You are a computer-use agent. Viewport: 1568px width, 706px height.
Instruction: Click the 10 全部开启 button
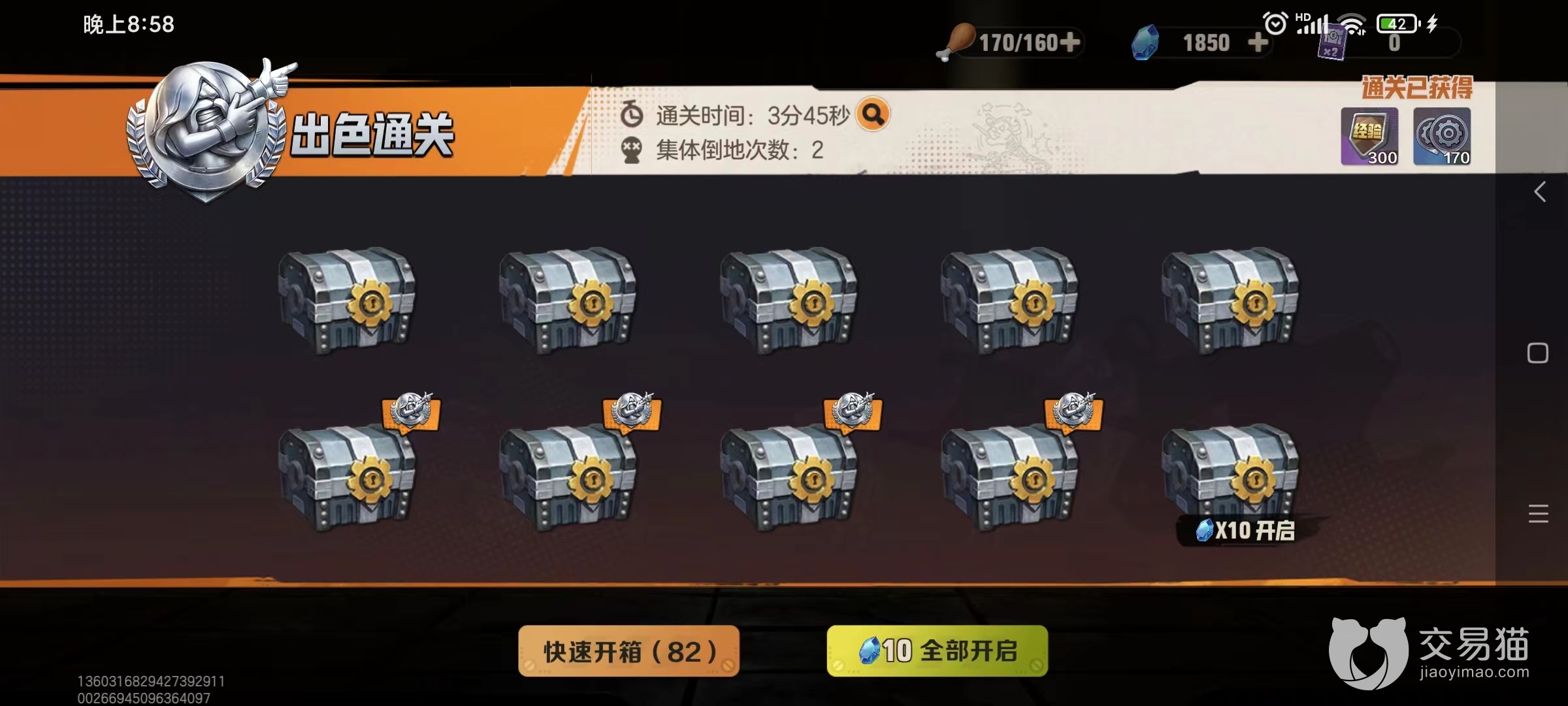[x=938, y=651]
